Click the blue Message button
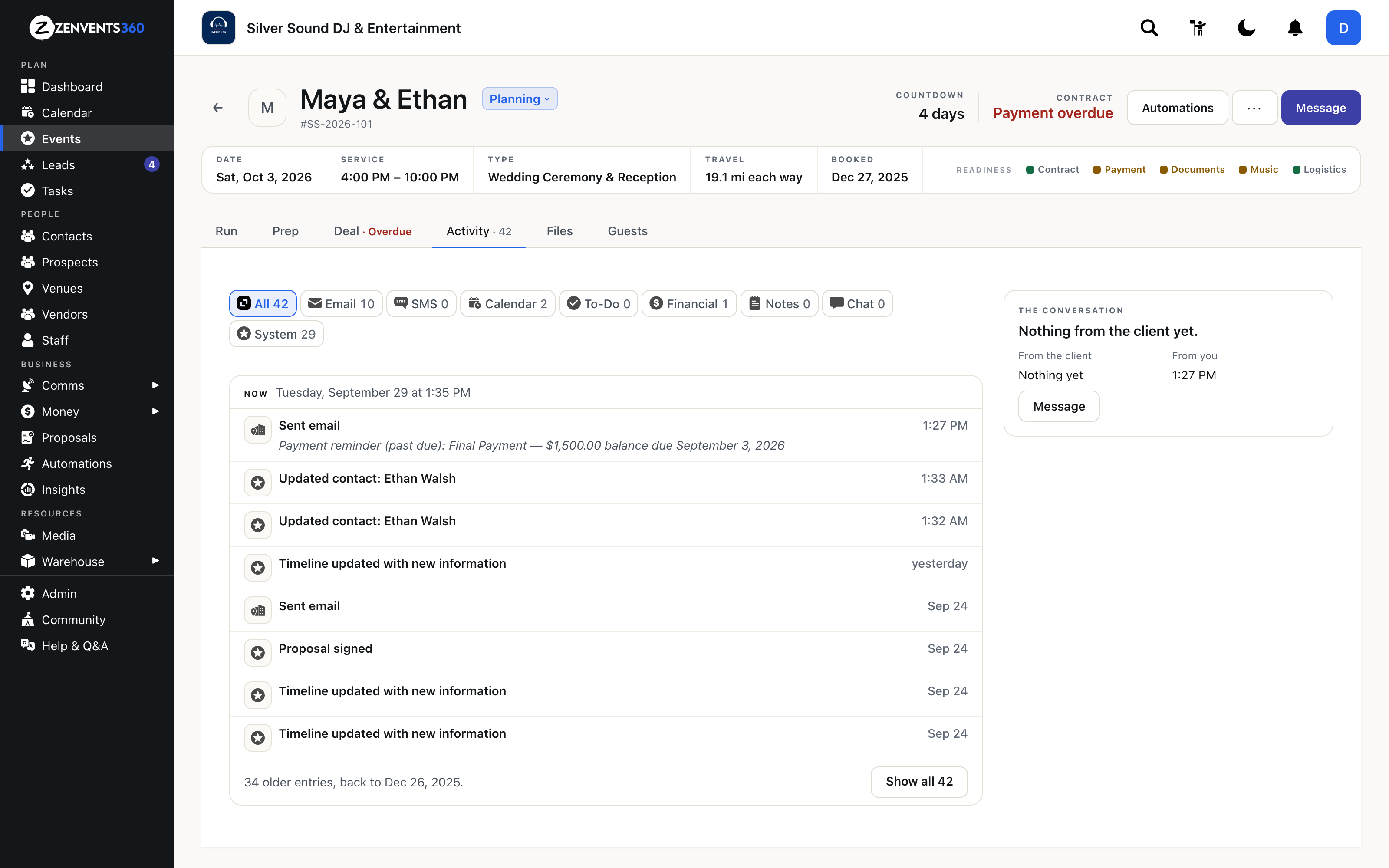Screen dimensions: 1389x868 [1321, 107]
